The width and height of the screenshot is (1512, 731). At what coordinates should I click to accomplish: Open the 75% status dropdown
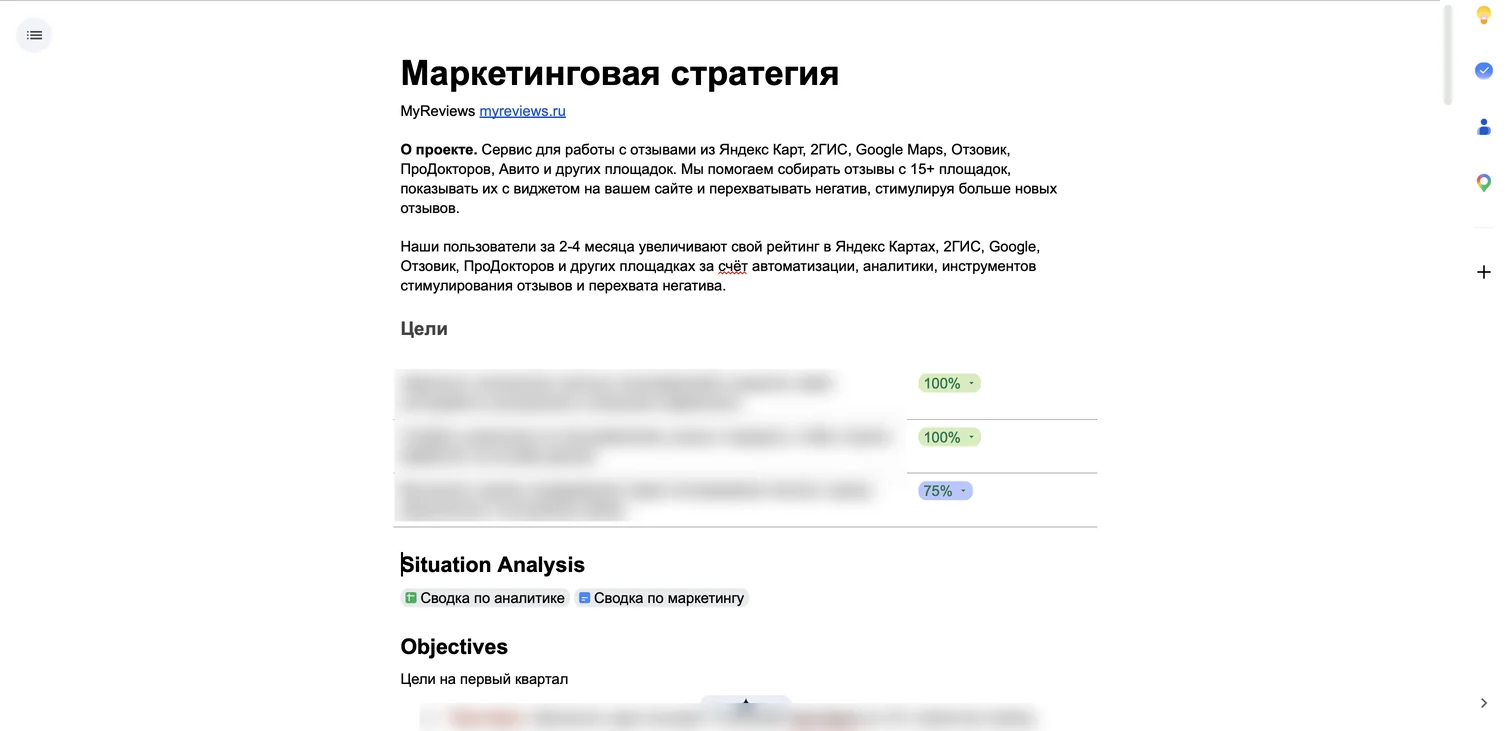pos(945,491)
